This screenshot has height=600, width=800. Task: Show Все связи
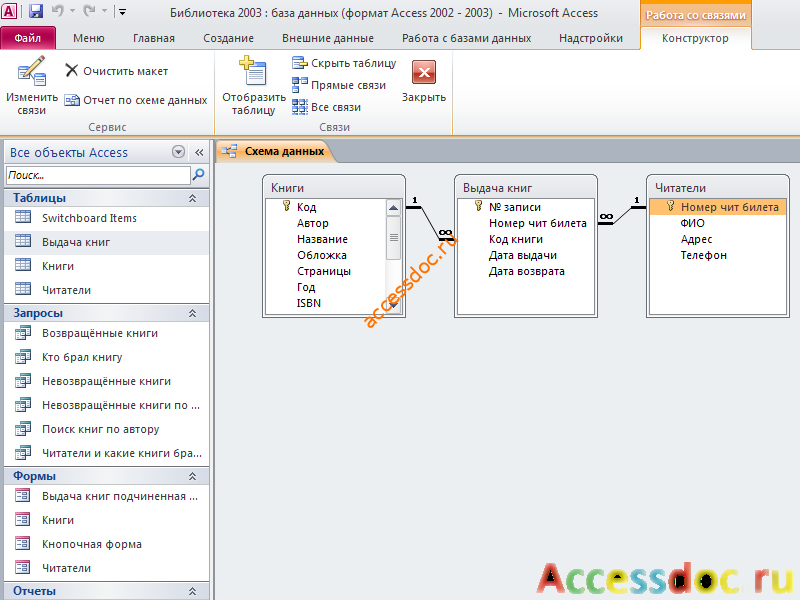[x=327, y=107]
